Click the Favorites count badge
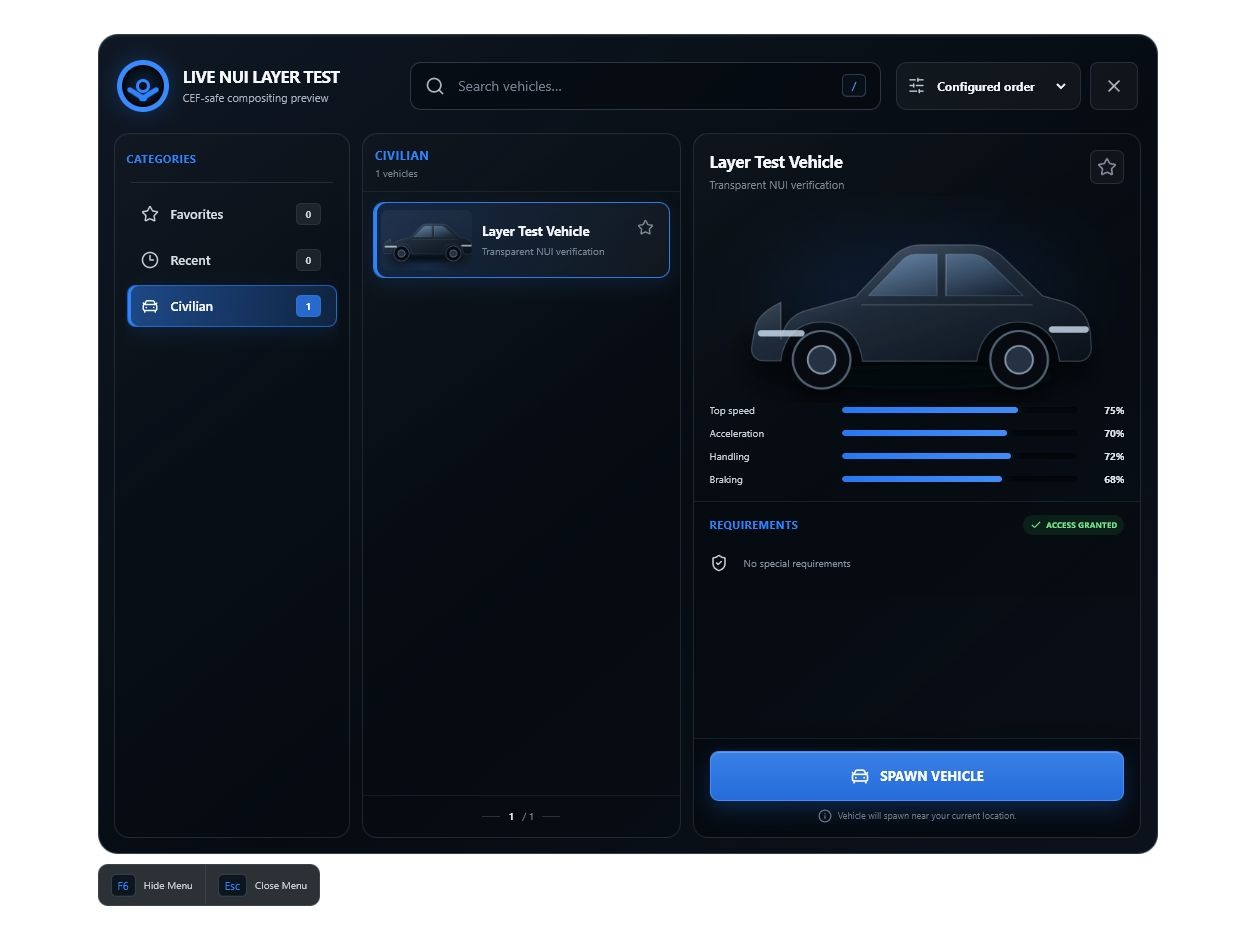 click(308, 214)
